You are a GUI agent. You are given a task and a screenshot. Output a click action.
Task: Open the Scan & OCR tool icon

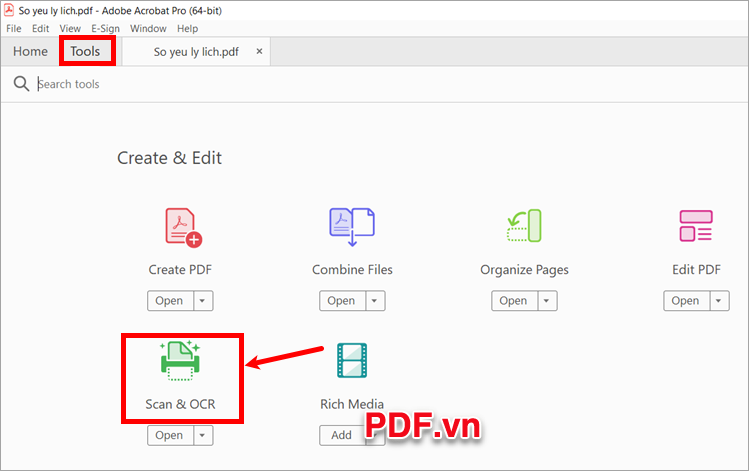[x=180, y=361]
